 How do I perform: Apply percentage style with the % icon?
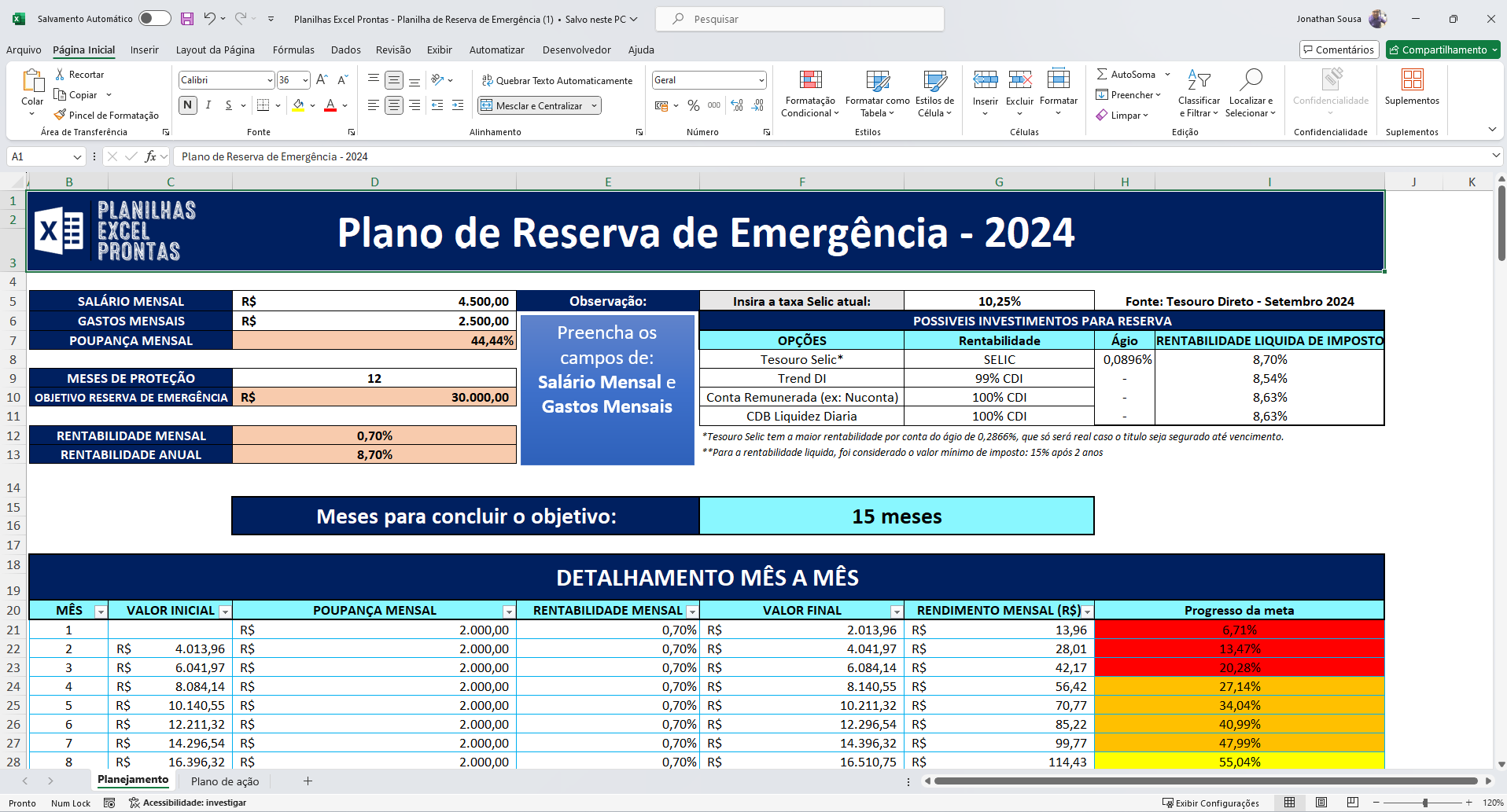[694, 105]
